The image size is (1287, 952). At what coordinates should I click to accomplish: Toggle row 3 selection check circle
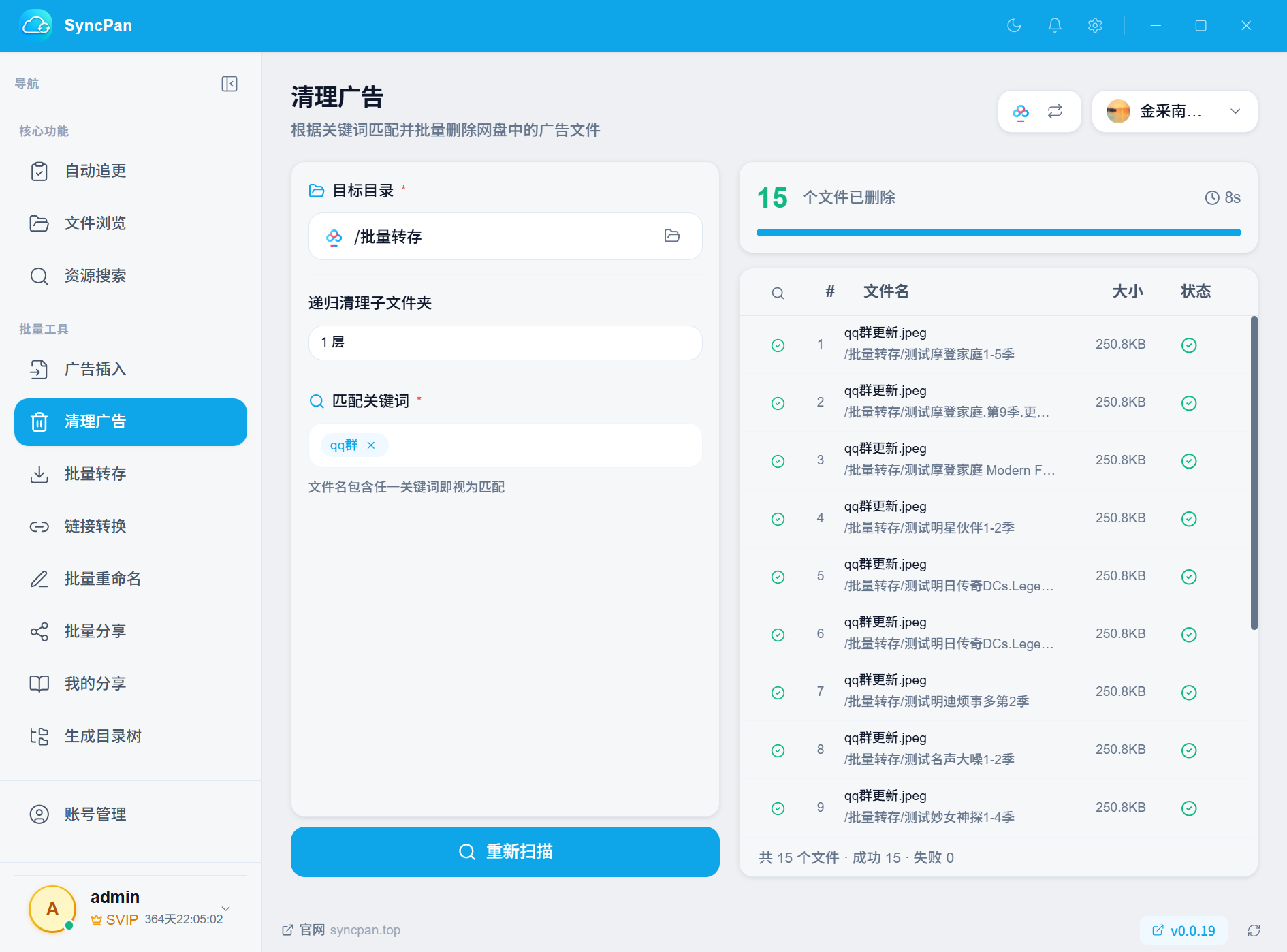(x=778, y=461)
